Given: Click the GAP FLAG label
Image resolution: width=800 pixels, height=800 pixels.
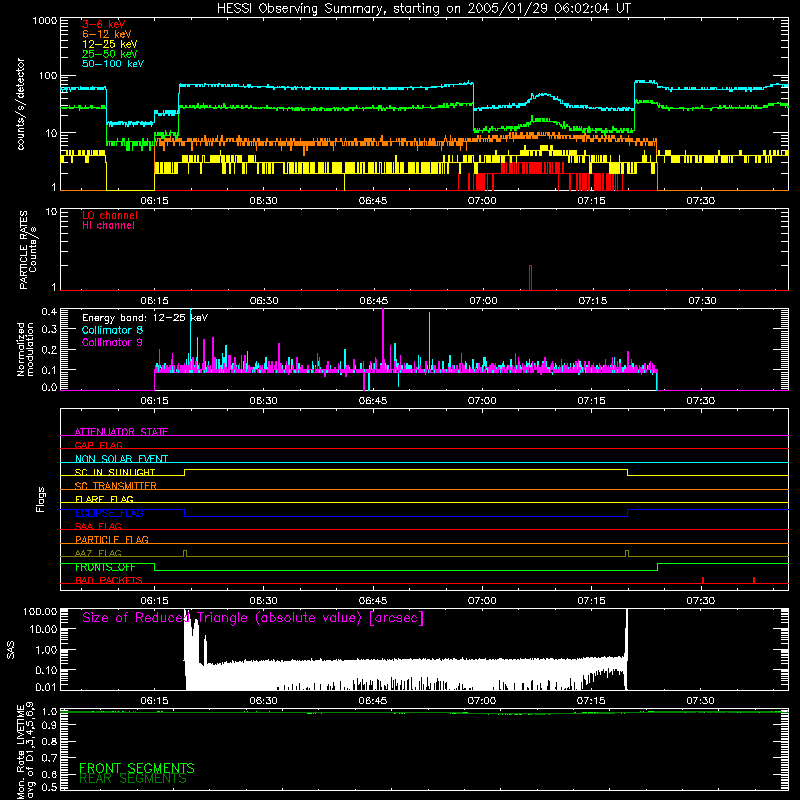Looking at the screenshot, I should (98, 445).
